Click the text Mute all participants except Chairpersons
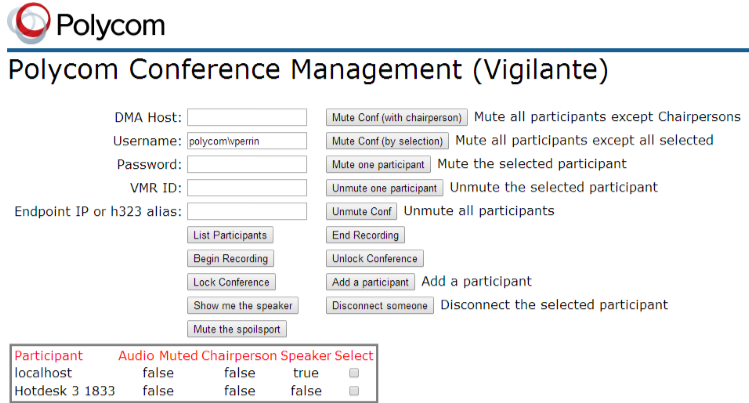Screen dimensions: 749x403 [607, 117]
